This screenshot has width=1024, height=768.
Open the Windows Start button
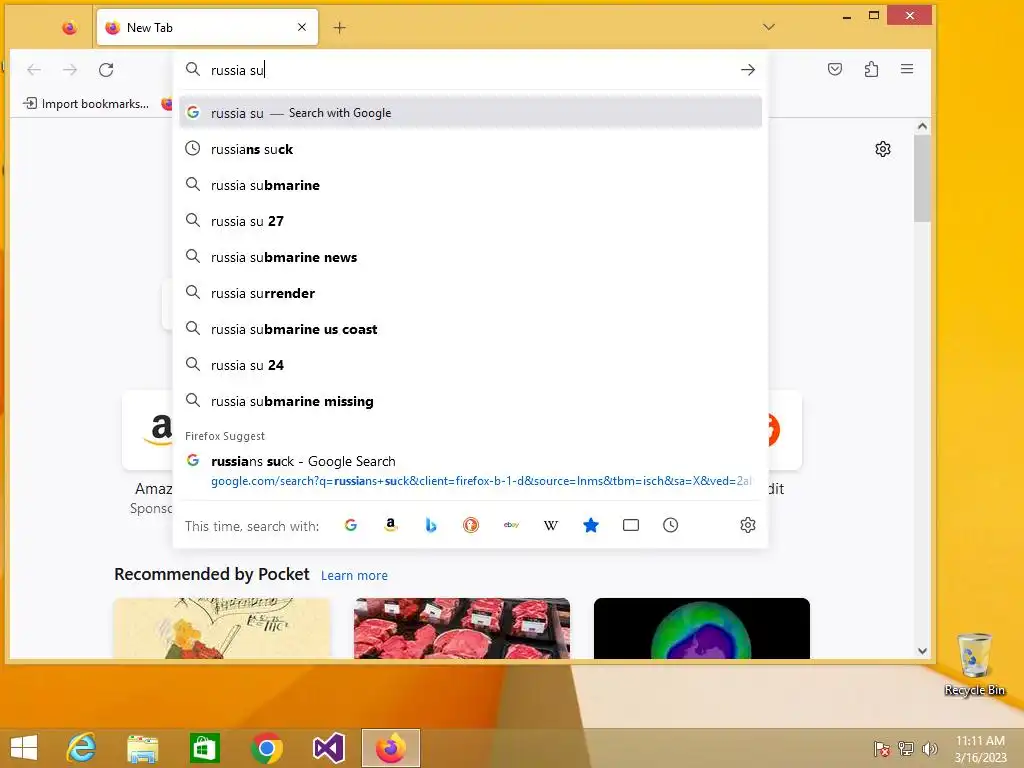(24, 748)
